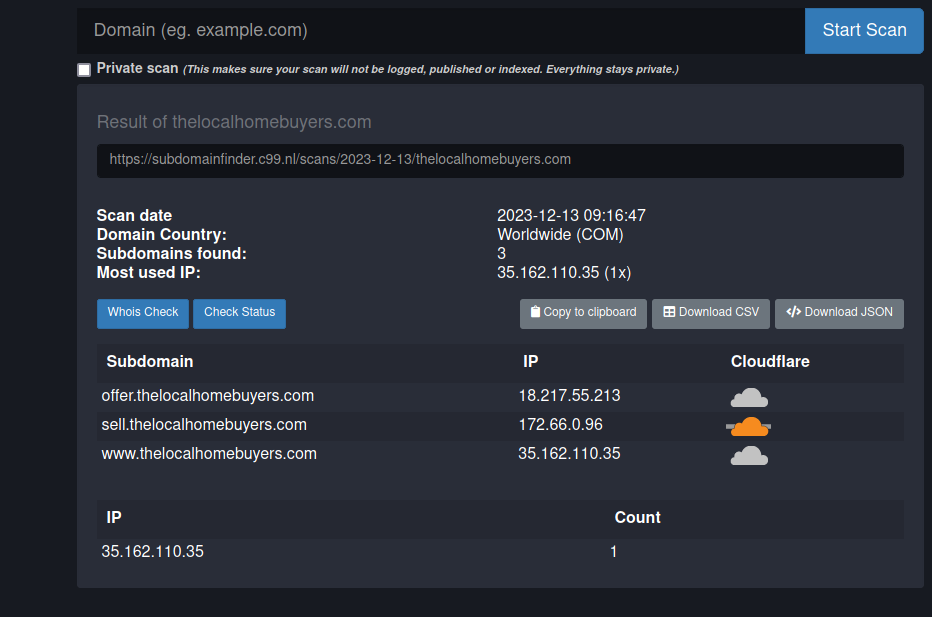The image size is (932, 617).
Task: Open offer.thelocalhomebuyers.com subdomain entry
Action: [208, 396]
